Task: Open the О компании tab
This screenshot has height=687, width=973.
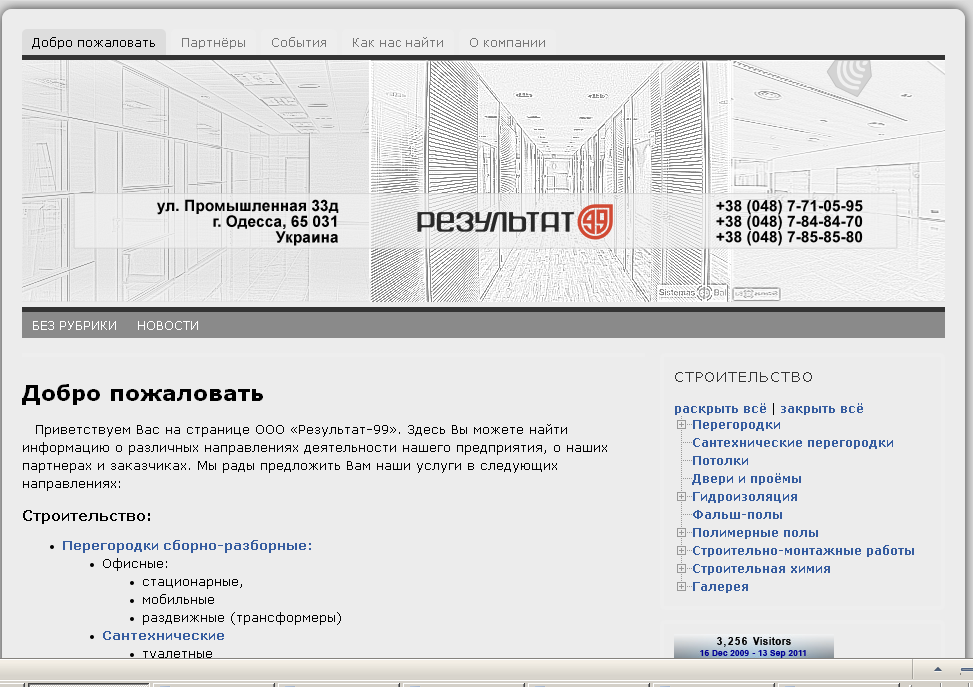Action: [x=507, y=43]
